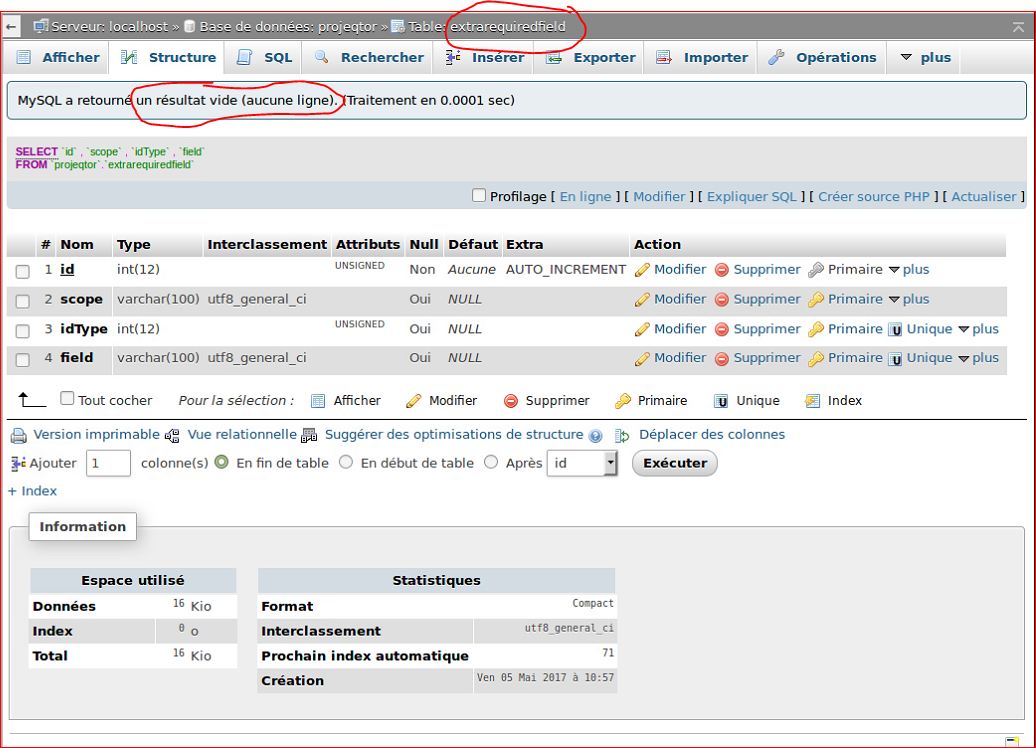1036x748 pixels.
Task: Click the red Supprimer icon for id row
Action: point(721,270)
